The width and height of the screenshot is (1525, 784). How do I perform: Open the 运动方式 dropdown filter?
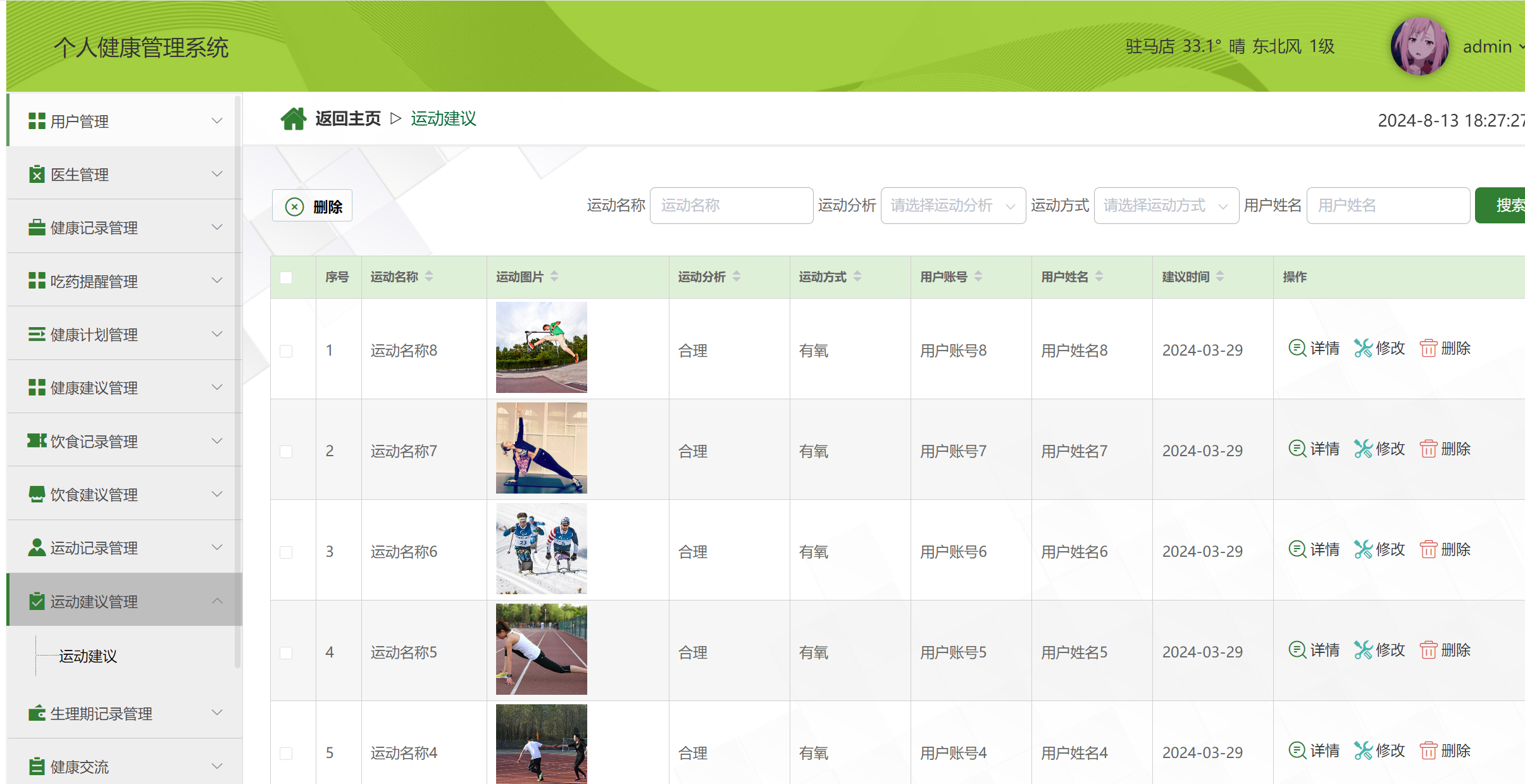pyautogui.click(x=1166, y=206)
